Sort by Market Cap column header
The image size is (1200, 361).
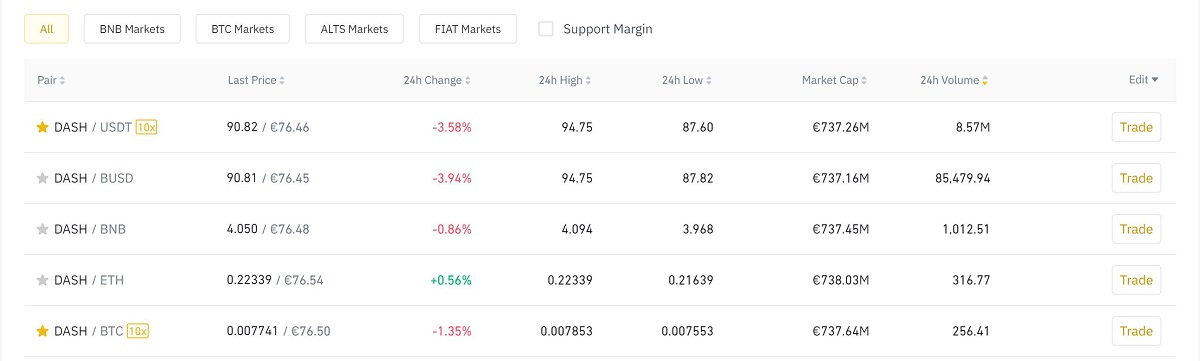point(835,80)
